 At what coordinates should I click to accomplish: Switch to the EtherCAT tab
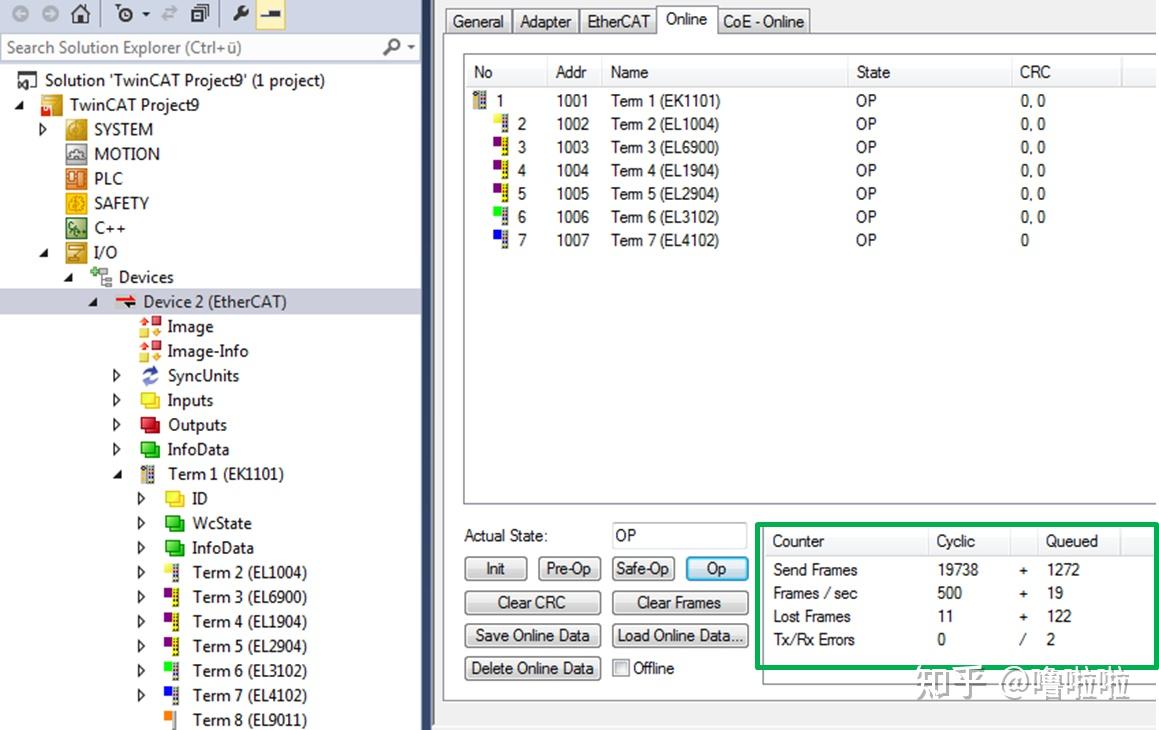pyautogui.click(x=618, y=21)
